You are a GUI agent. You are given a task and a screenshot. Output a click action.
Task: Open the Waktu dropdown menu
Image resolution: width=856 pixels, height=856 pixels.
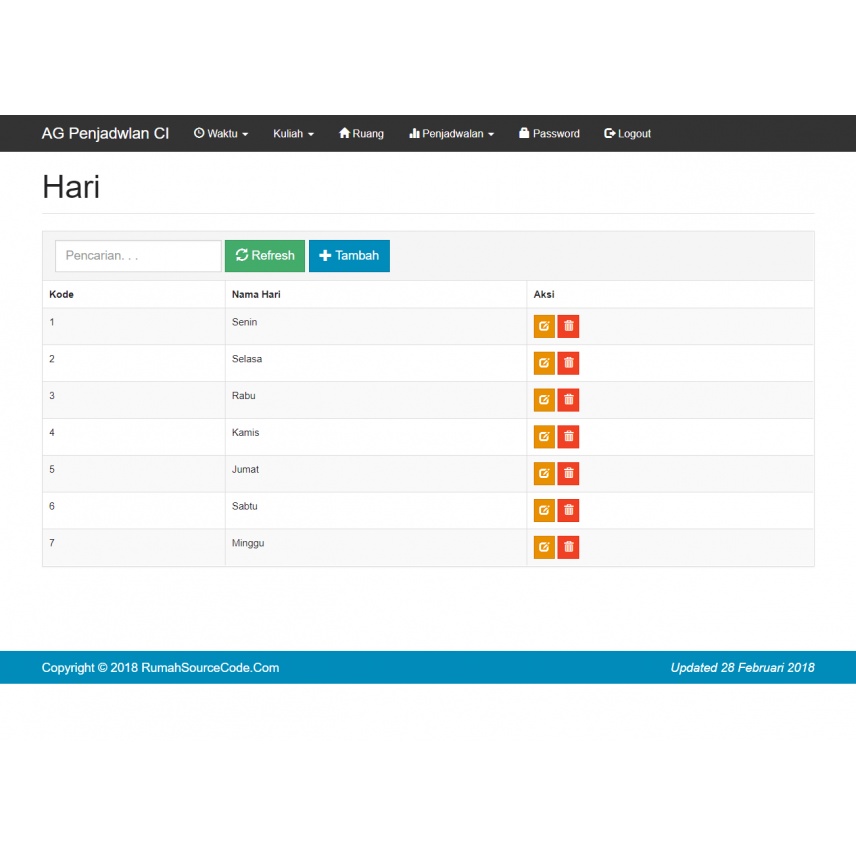pyautogui.click(x=221, y=134)
